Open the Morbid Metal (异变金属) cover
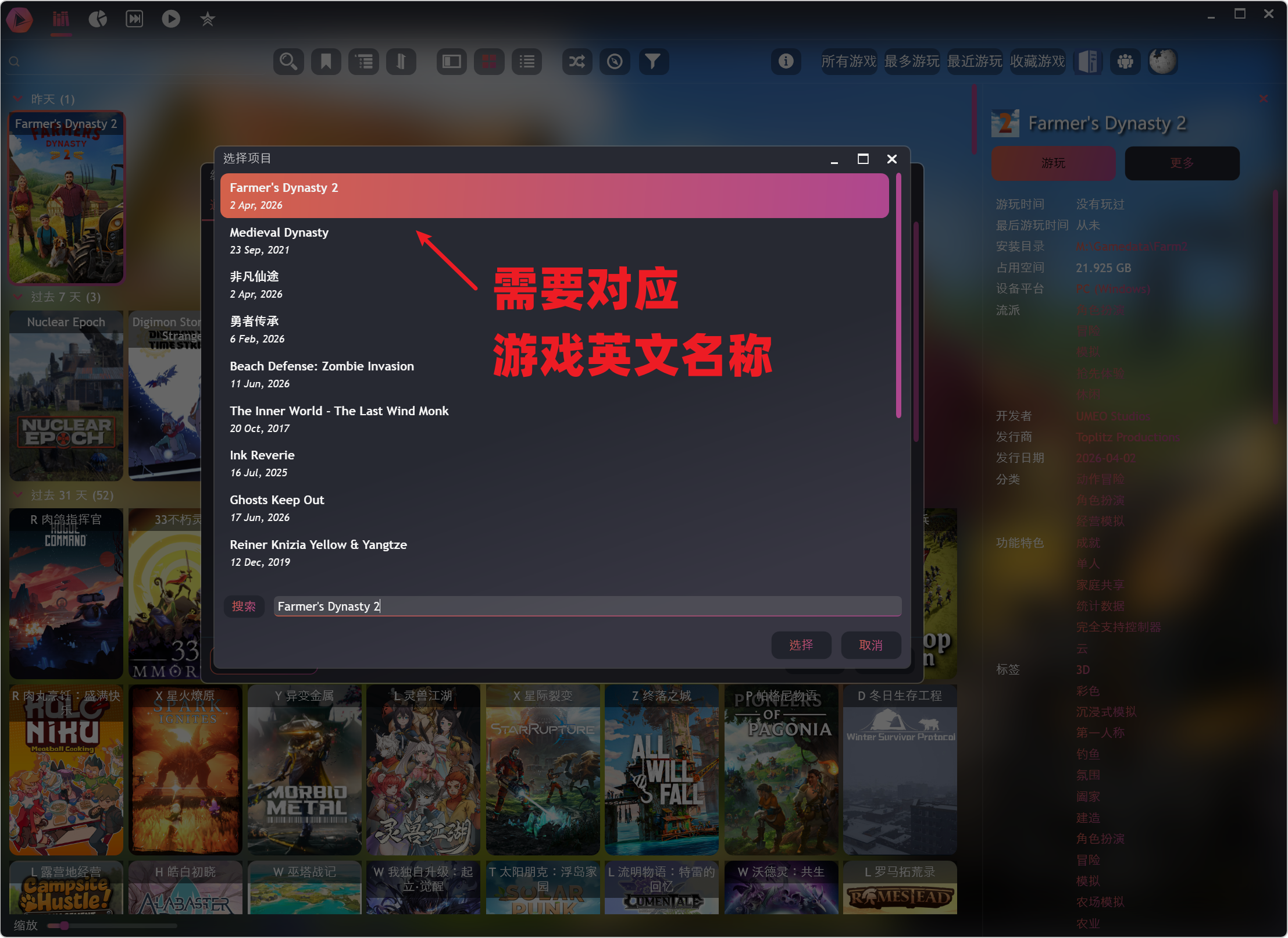 coord(305,769)
